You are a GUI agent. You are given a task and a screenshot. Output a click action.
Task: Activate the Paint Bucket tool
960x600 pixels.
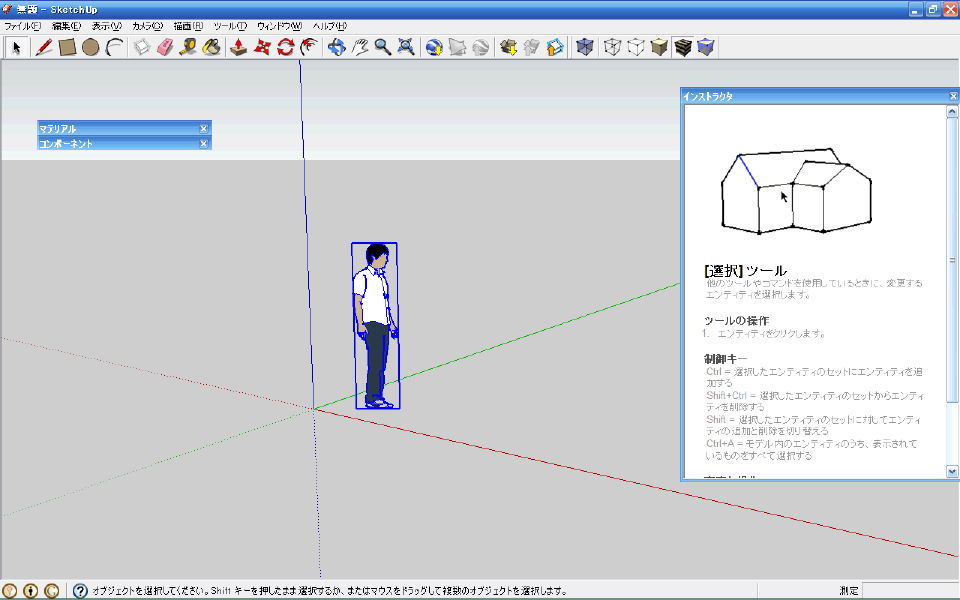[211, 47]
